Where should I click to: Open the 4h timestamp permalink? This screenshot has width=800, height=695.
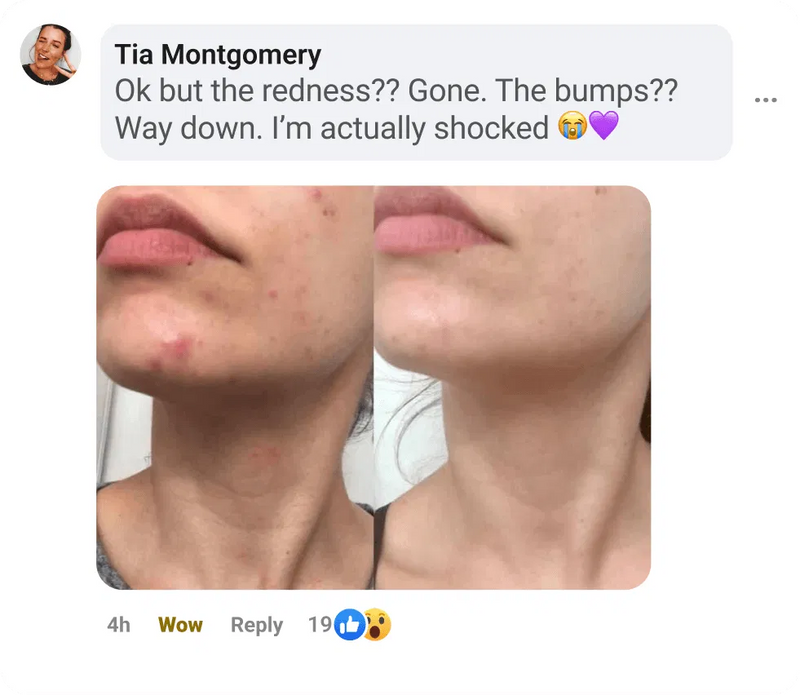[x=118, y=625]
